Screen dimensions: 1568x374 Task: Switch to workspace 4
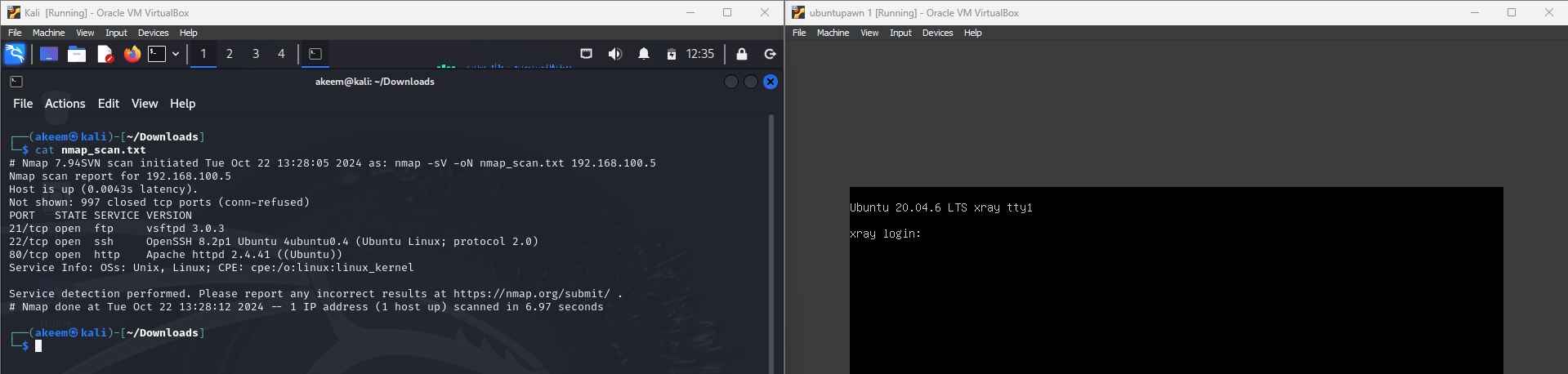(282, 54)
